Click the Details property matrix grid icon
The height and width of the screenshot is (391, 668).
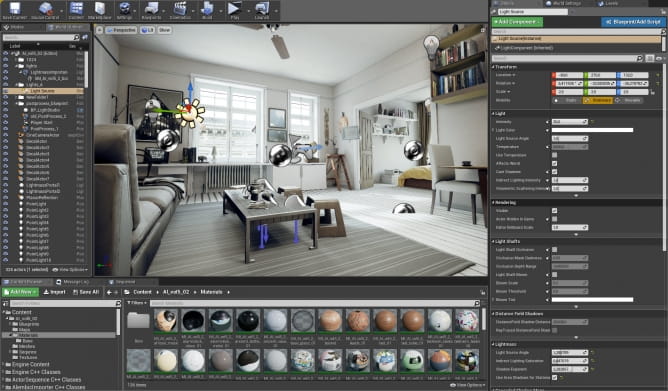pos(650,58)
